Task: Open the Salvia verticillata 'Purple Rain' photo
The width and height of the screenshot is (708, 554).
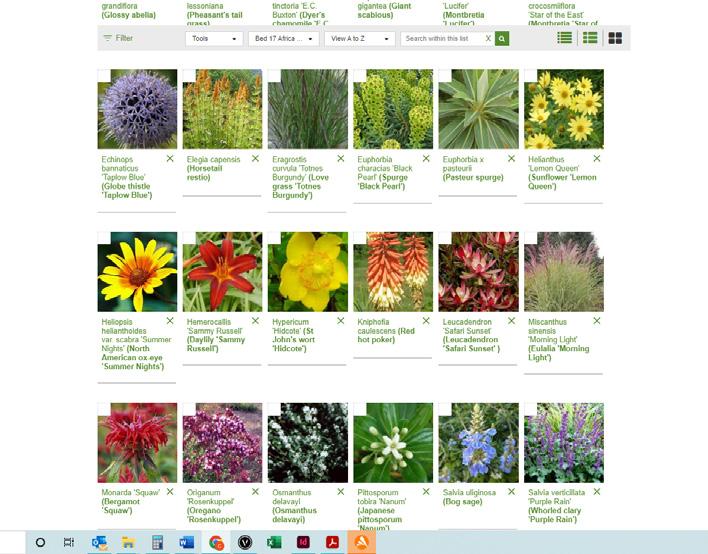Action: click(x=564, y=442)
